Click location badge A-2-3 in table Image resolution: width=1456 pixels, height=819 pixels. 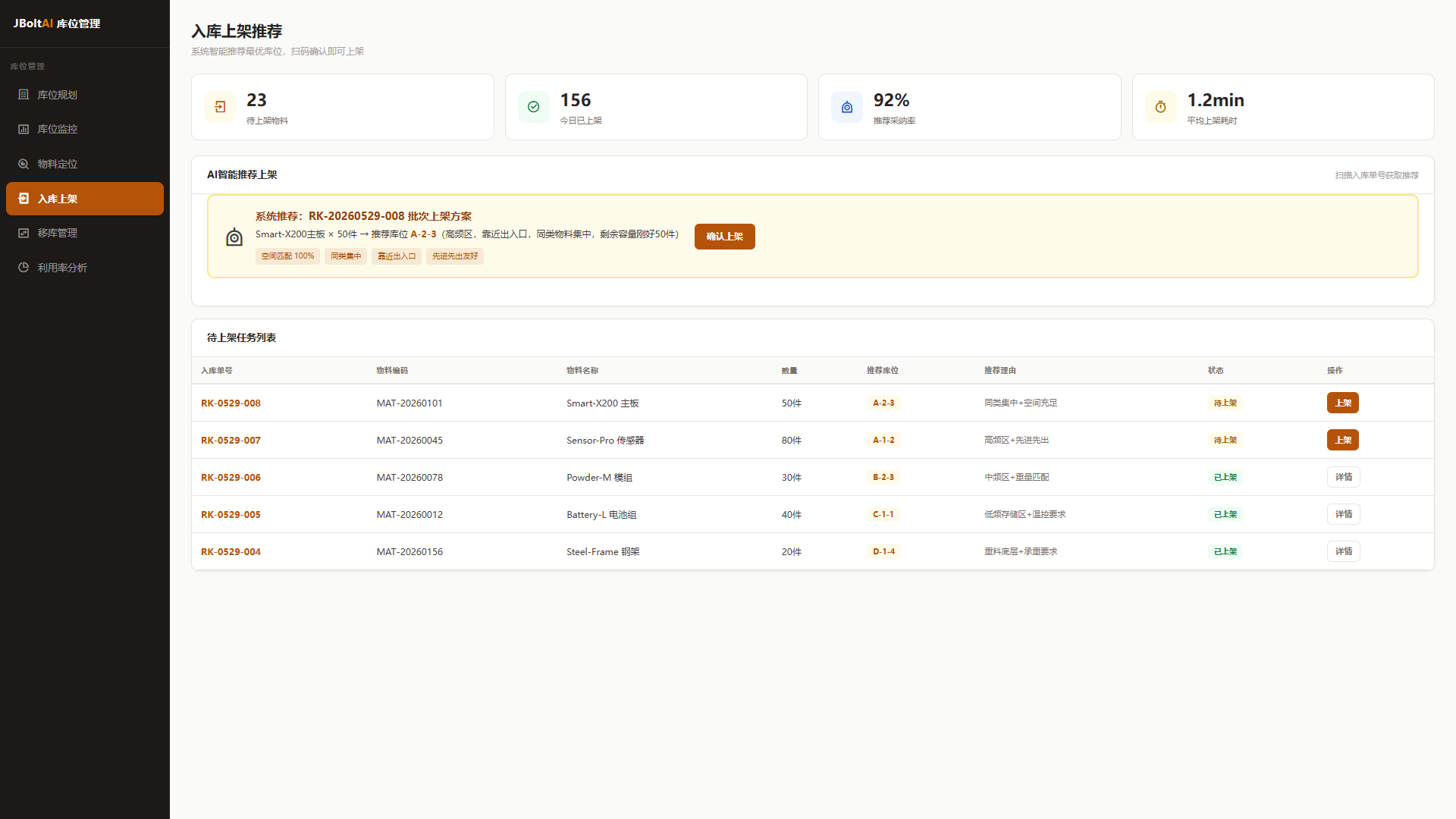click(883, 403)
